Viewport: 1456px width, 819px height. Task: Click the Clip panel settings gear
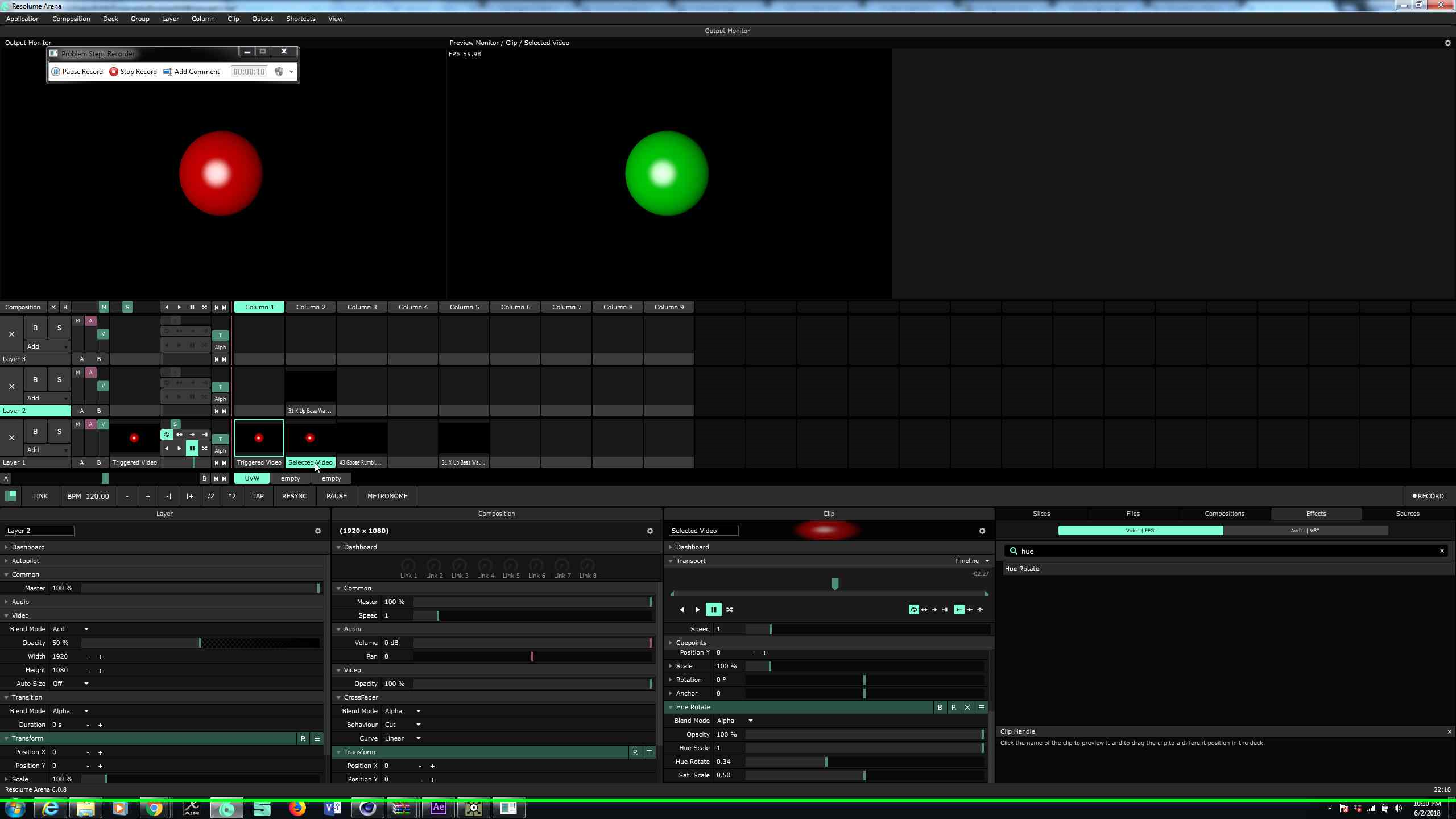[x=982, y=531]
